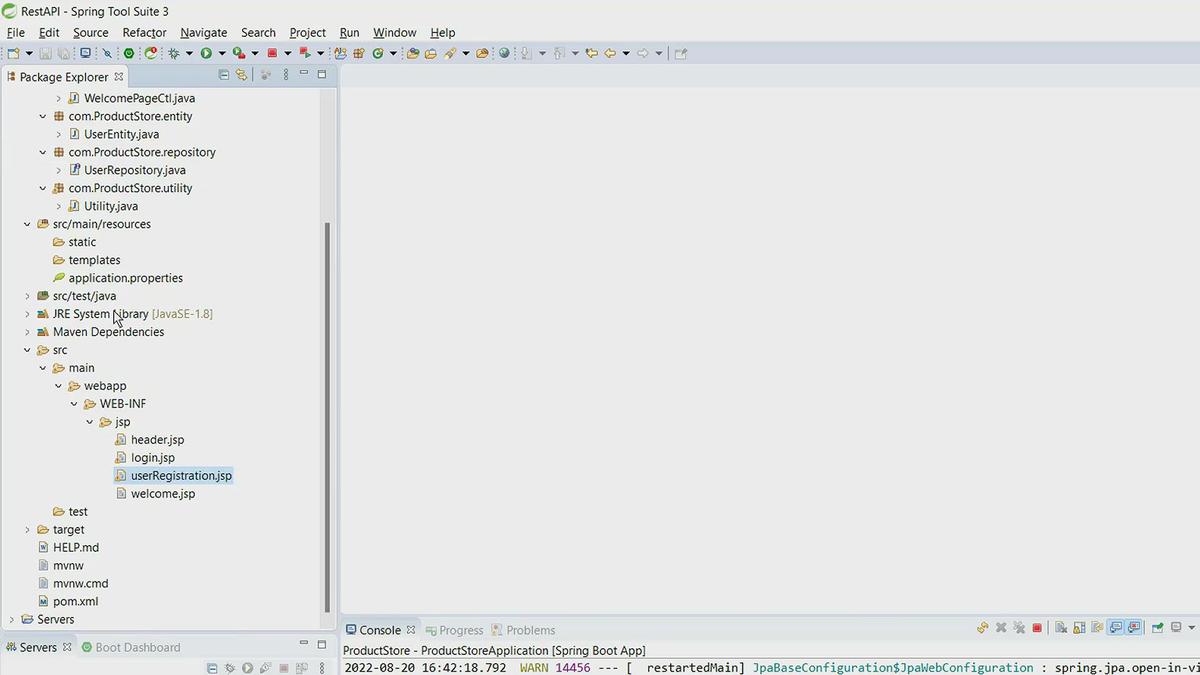
Task: Close the Package Explorer tab
Action: point(119,76)
